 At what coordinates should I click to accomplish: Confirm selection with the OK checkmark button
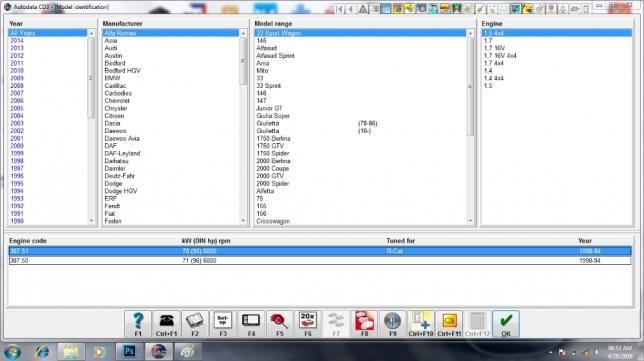(x=506, y=324)
